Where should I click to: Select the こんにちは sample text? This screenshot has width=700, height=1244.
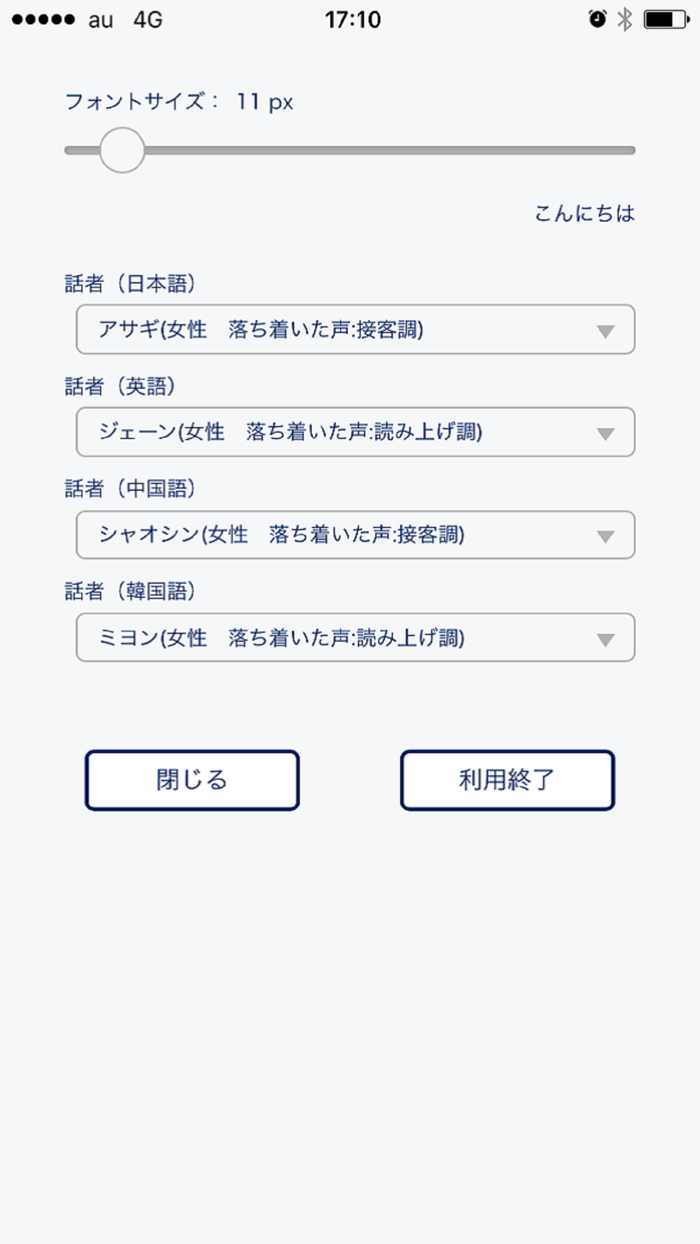[x=584, y=213]
